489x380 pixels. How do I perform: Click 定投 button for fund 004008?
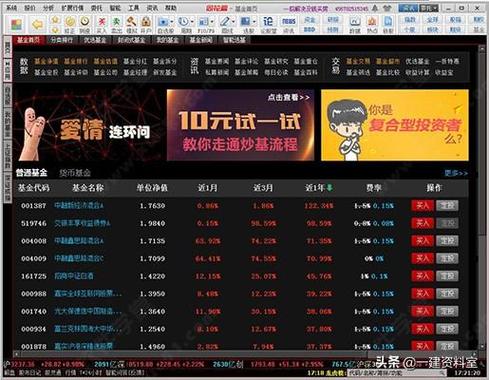[x=447, y=241]
